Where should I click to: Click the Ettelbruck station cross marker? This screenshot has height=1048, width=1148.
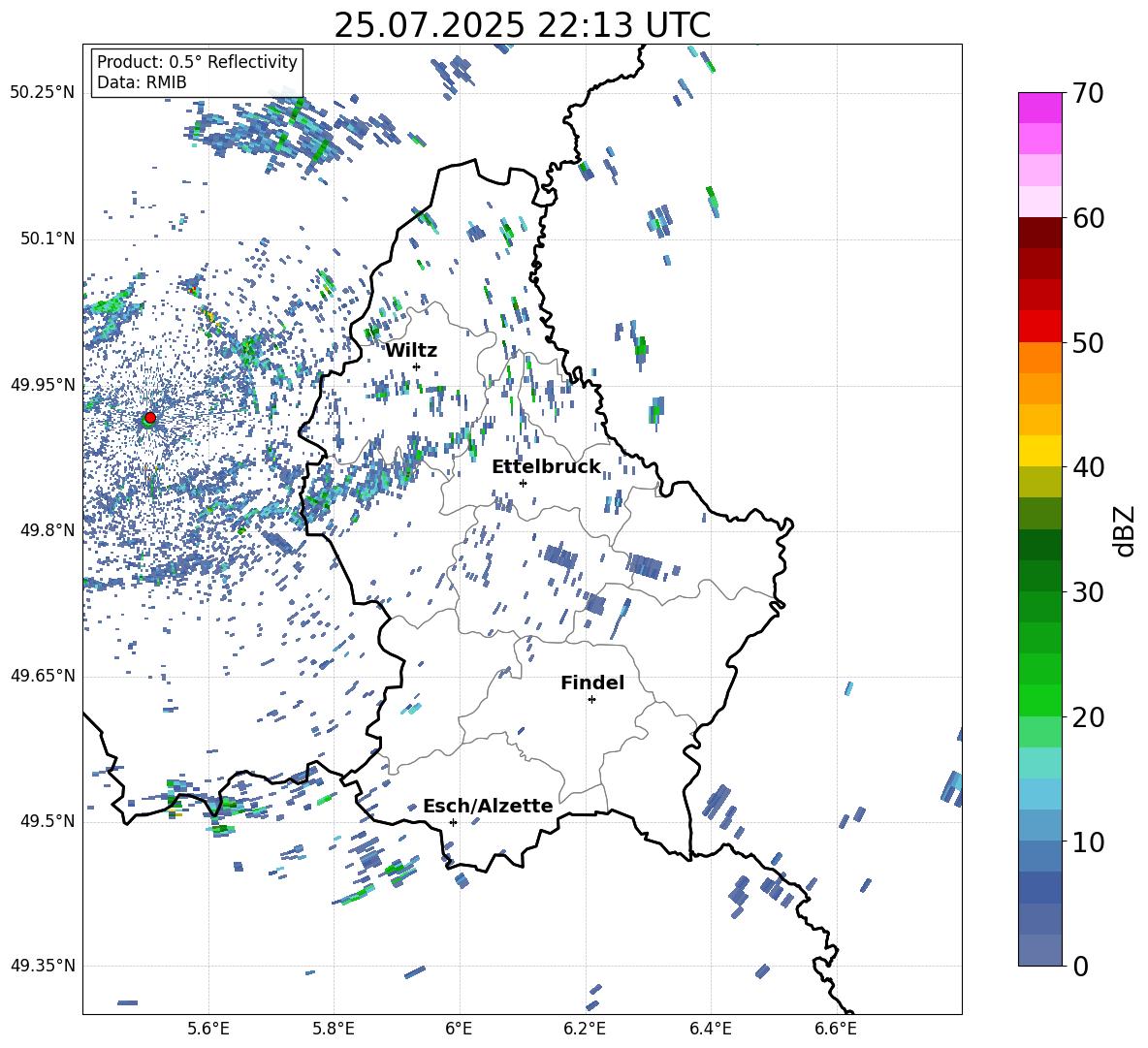point(523,483)
